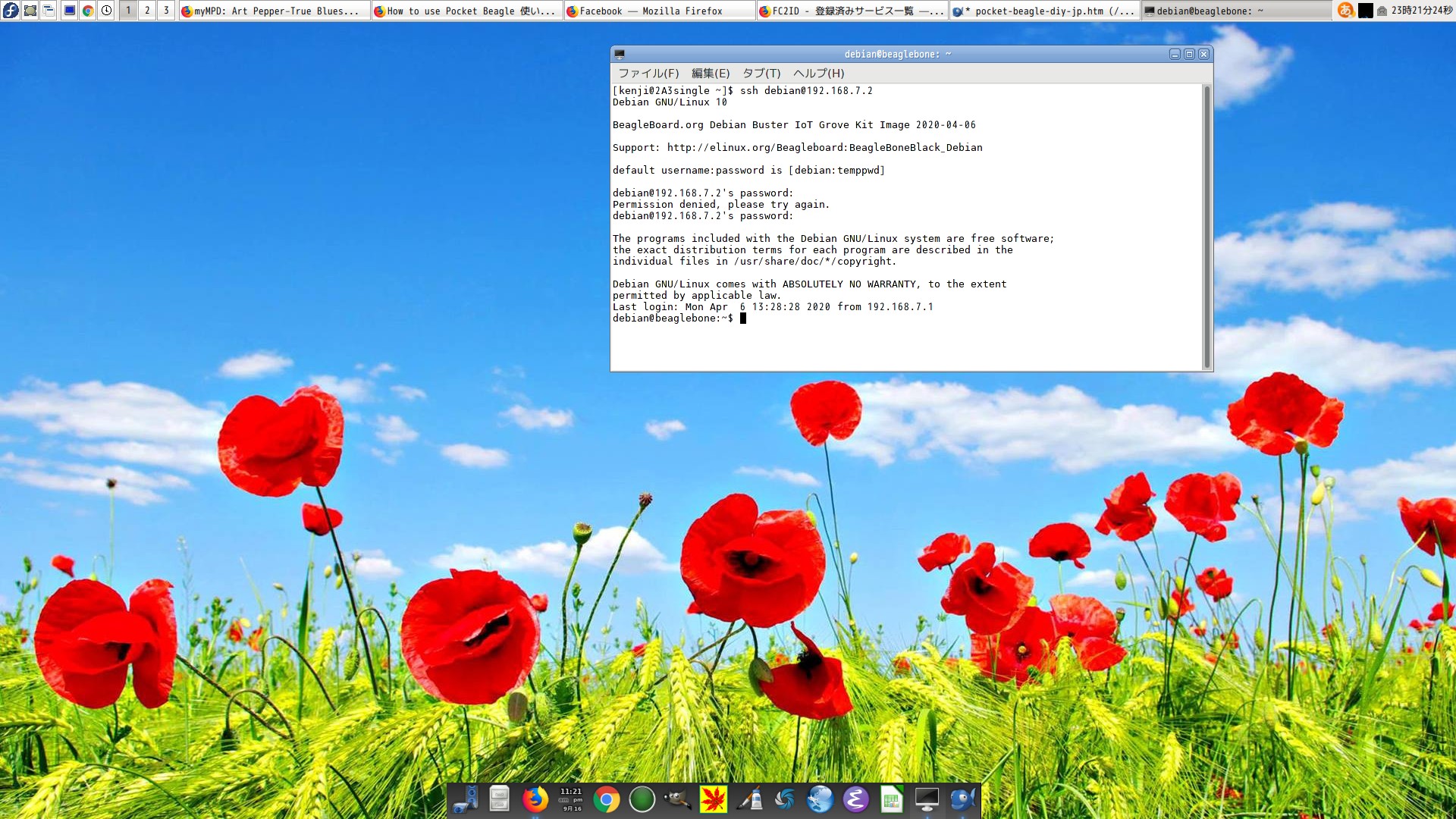Launch GIMP from the dock
Viewport: 1456px width, 819px height.
click(x=679, y=799)
